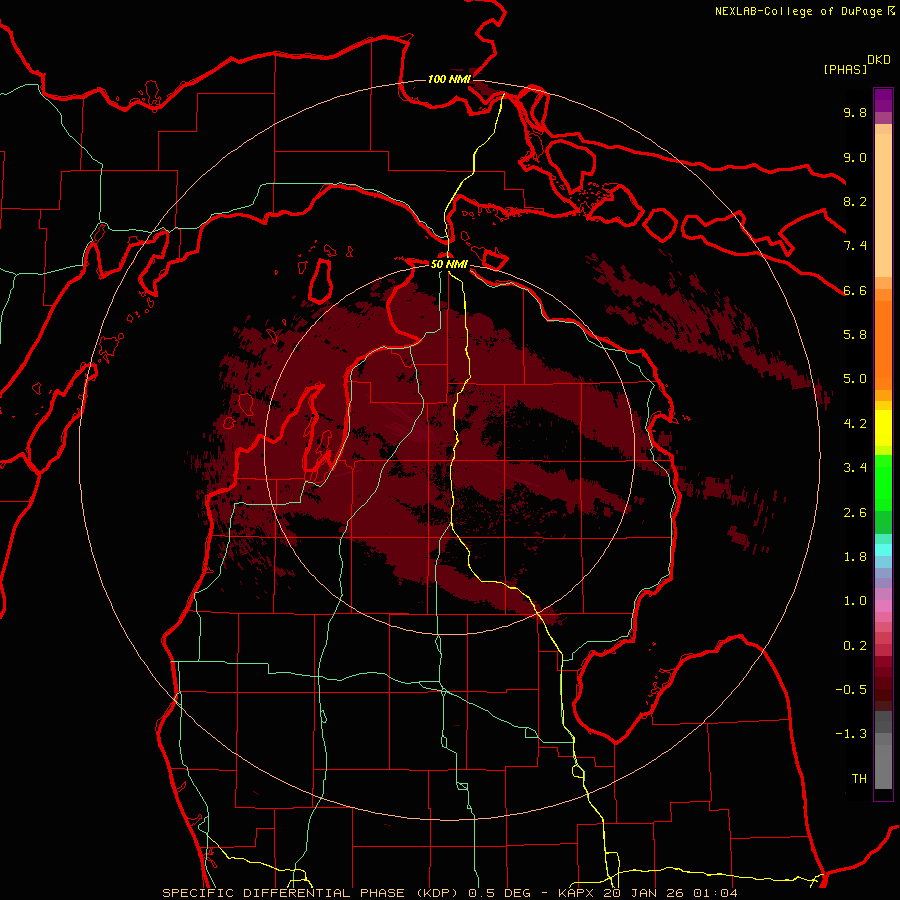900x900 pixels.
Task: Click the KAPX radar site identifier
Action: coord(576,893)
